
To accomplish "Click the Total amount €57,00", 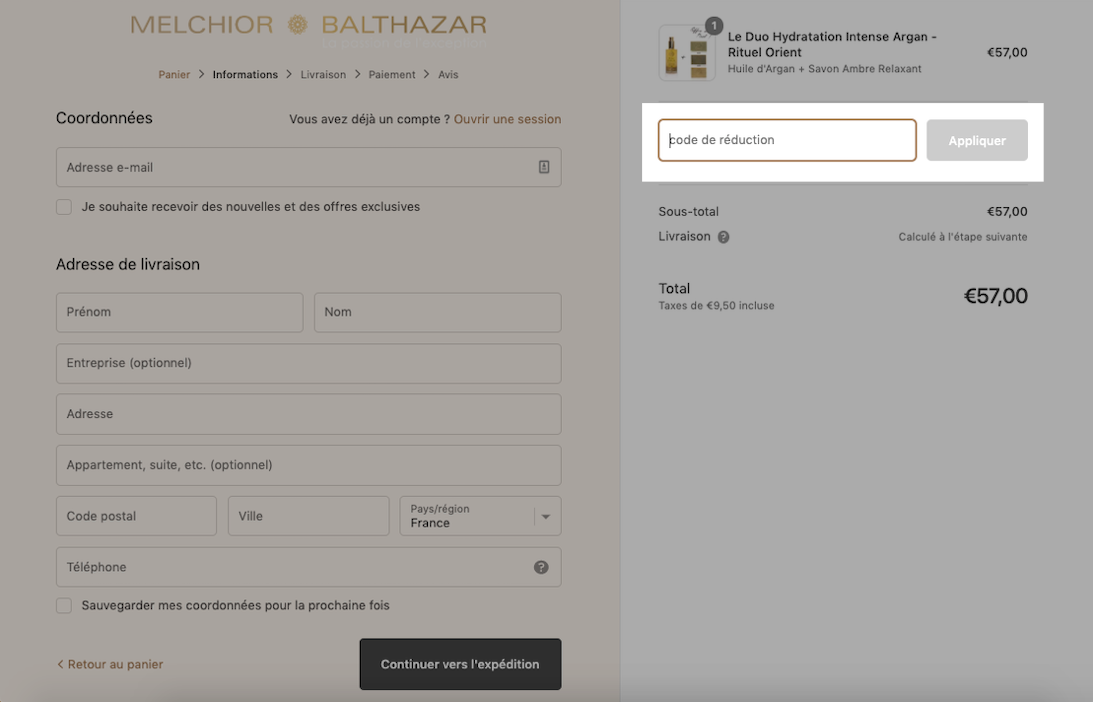I will coord(995,296).
